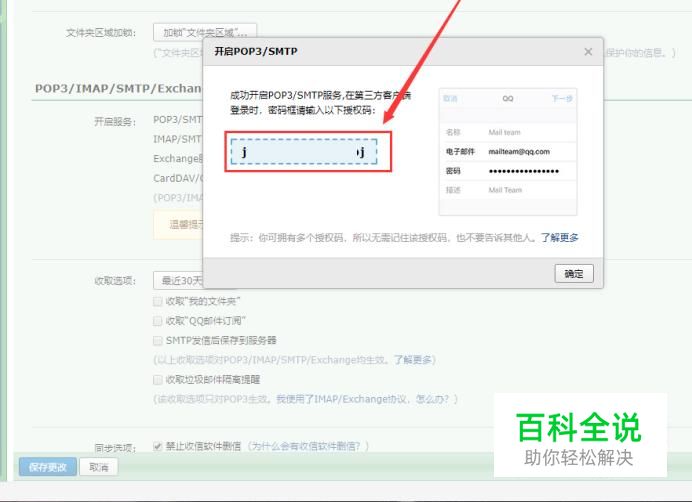
Task: Click the POP3/IMAP/SMTP/Exchange section heading
Action: tap(118, 88)
